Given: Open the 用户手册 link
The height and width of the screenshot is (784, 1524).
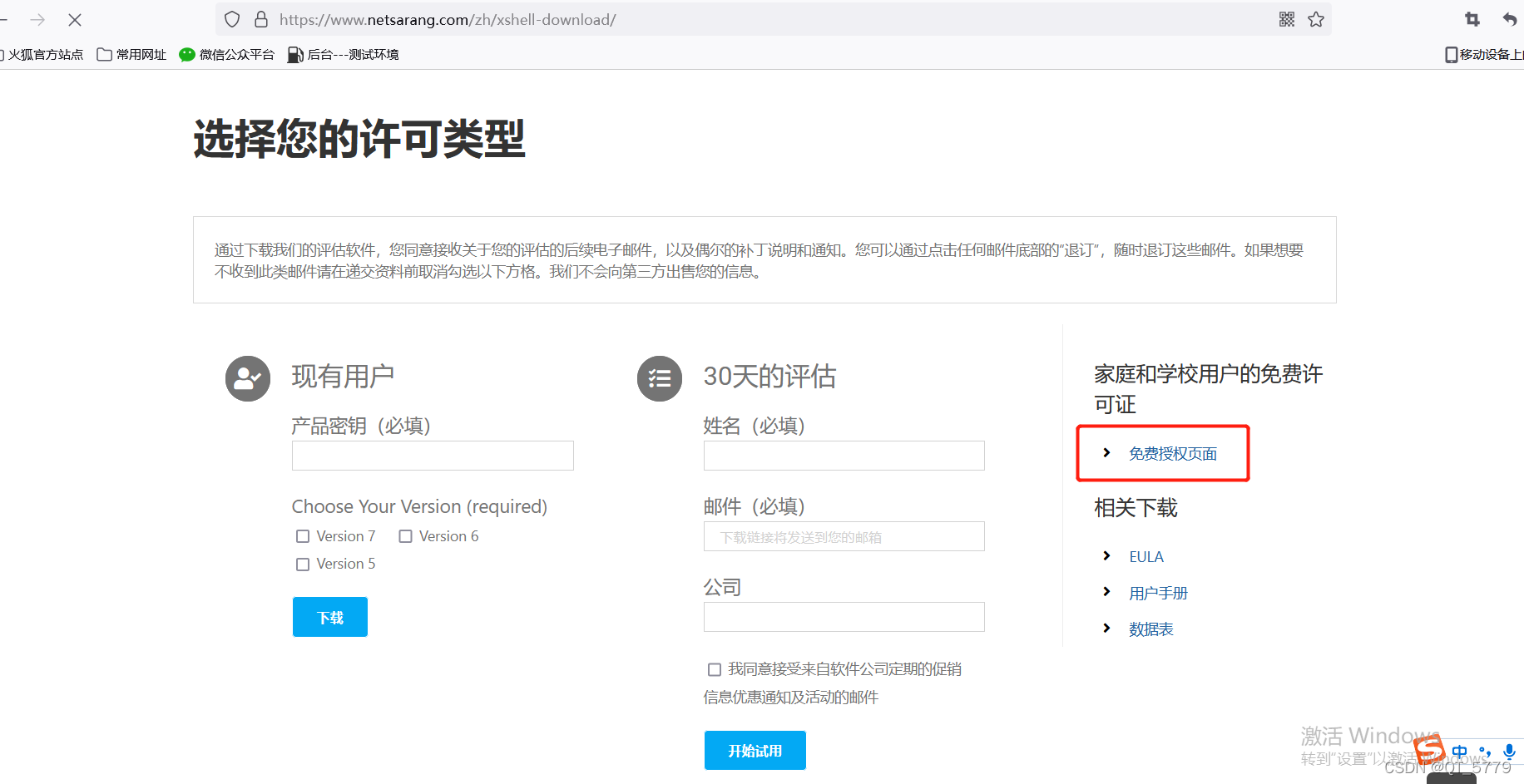Looking at the screenshot, I should coord(1158,593).
